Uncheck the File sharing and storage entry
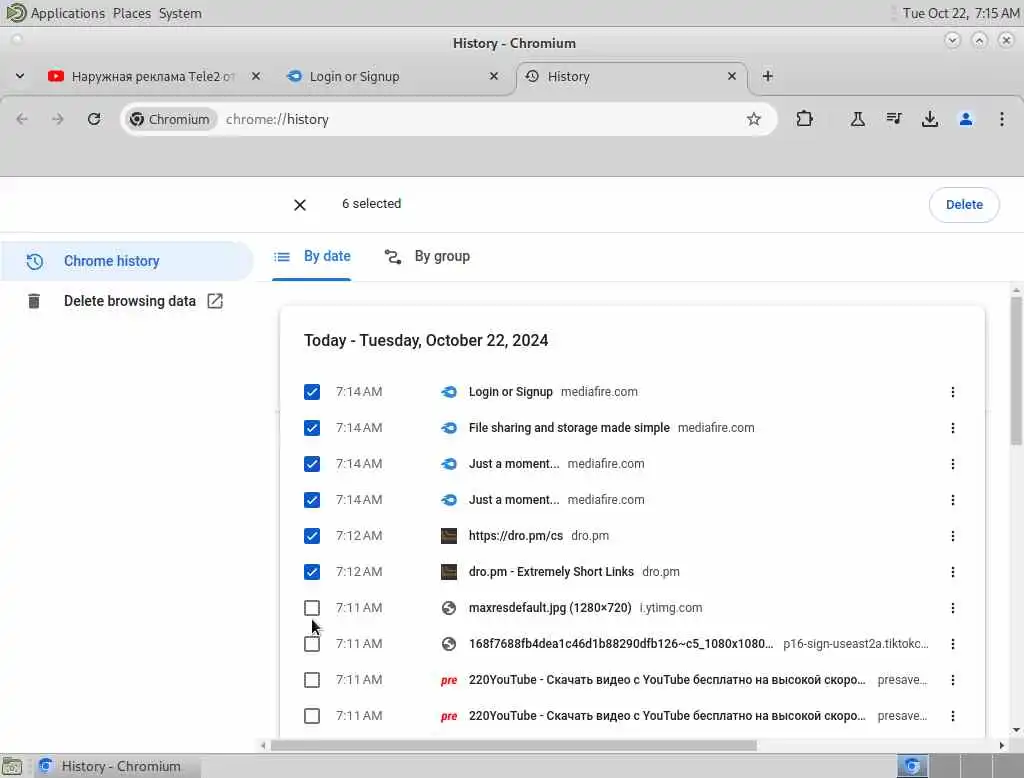 [312, 428]
